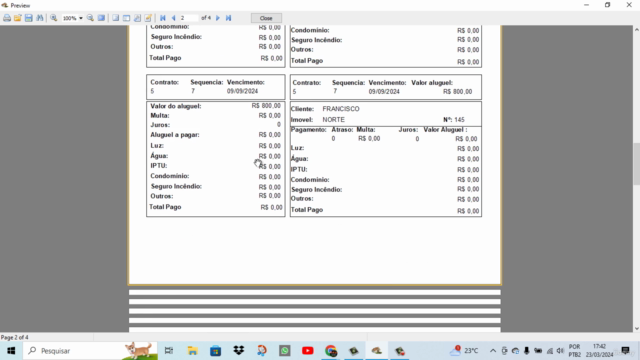The image size is (640, 360).
Task: Click the R$ 800,00 value under Valor aluguel
Action: [x=457, y=92]
